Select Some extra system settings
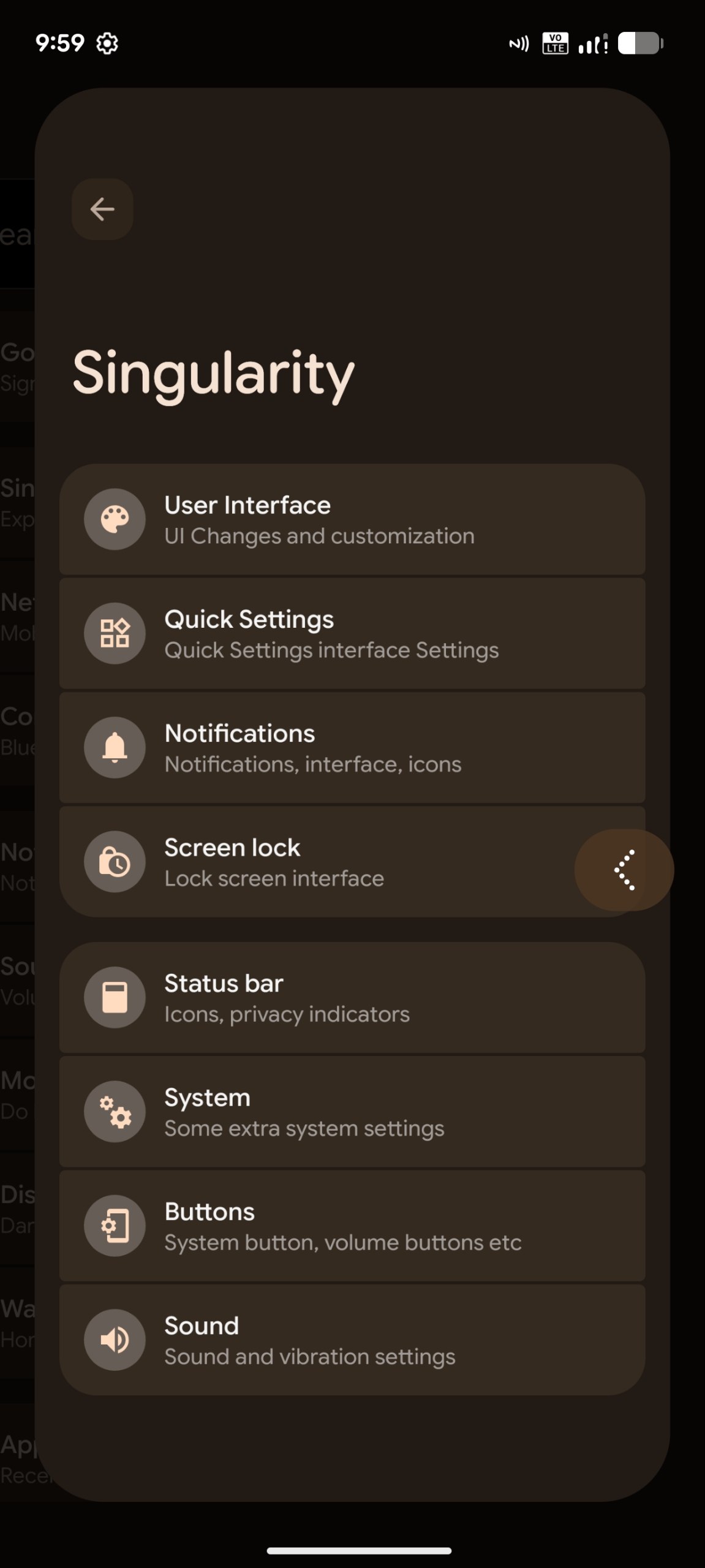This screenshot has width=705, height=1568. 352,1112
